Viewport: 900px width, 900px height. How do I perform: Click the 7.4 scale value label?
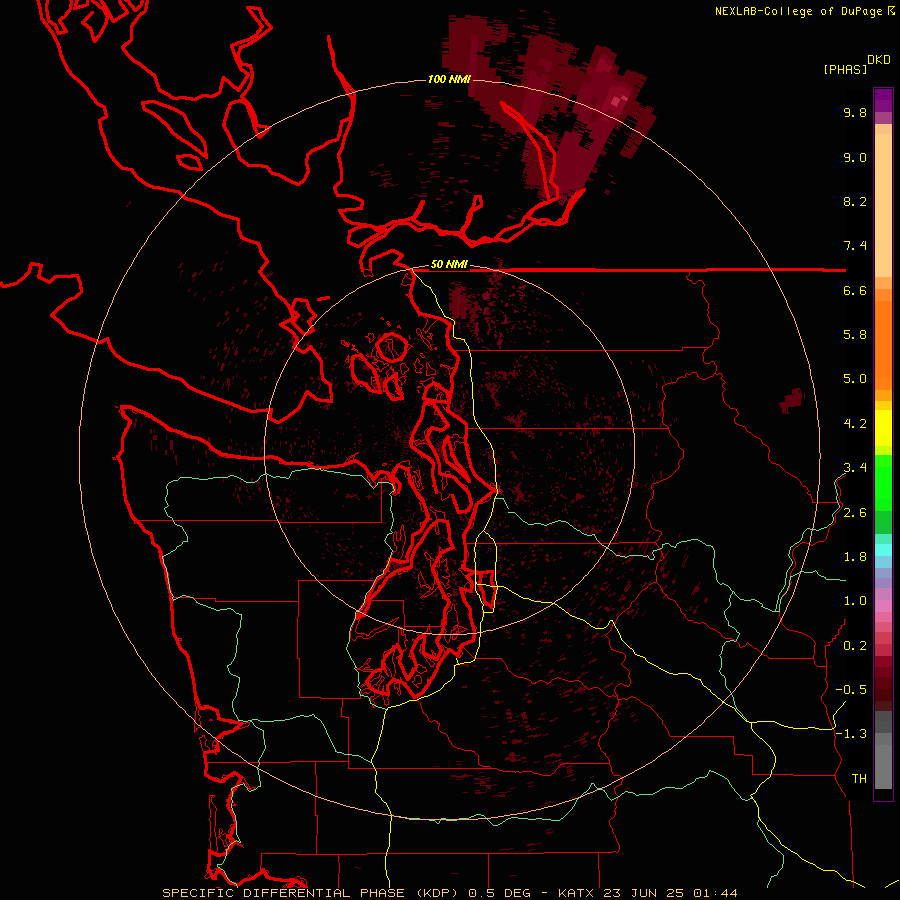point(855,246)
